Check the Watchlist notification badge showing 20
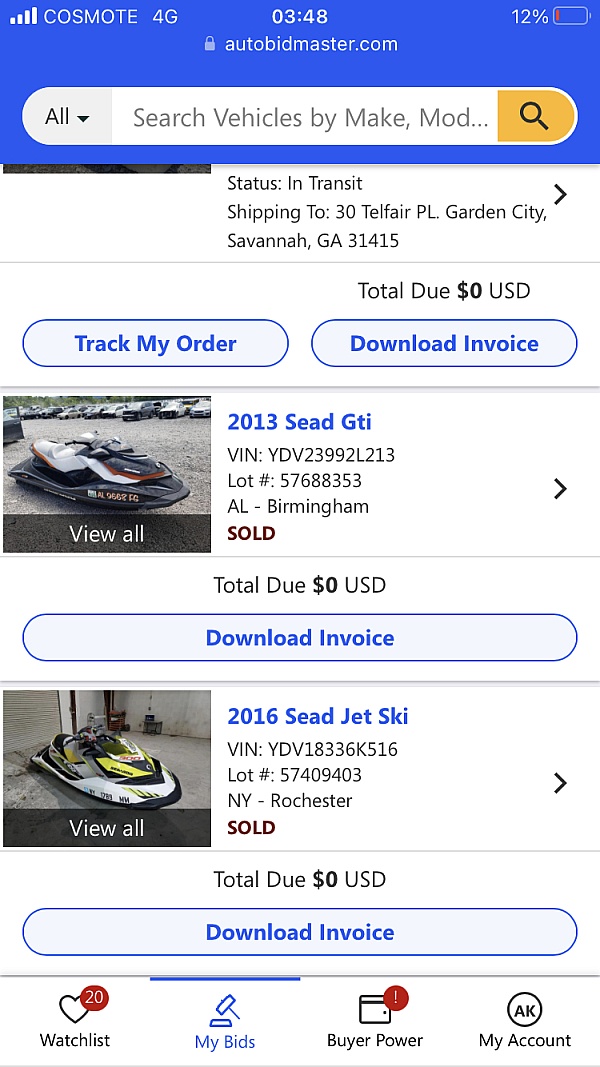The image size is (600, 1067). pos(94,997)
